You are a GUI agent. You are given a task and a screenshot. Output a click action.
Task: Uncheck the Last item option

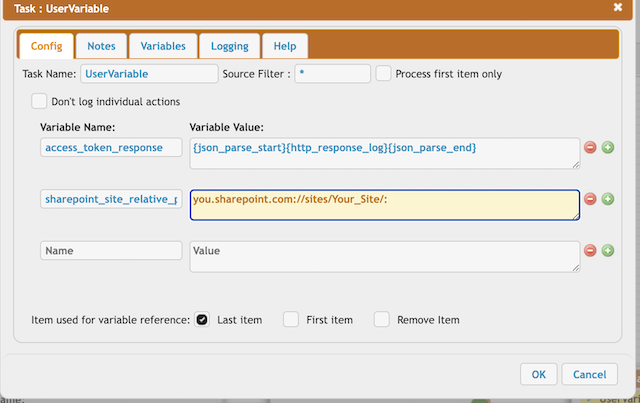(x=202, y=319)
